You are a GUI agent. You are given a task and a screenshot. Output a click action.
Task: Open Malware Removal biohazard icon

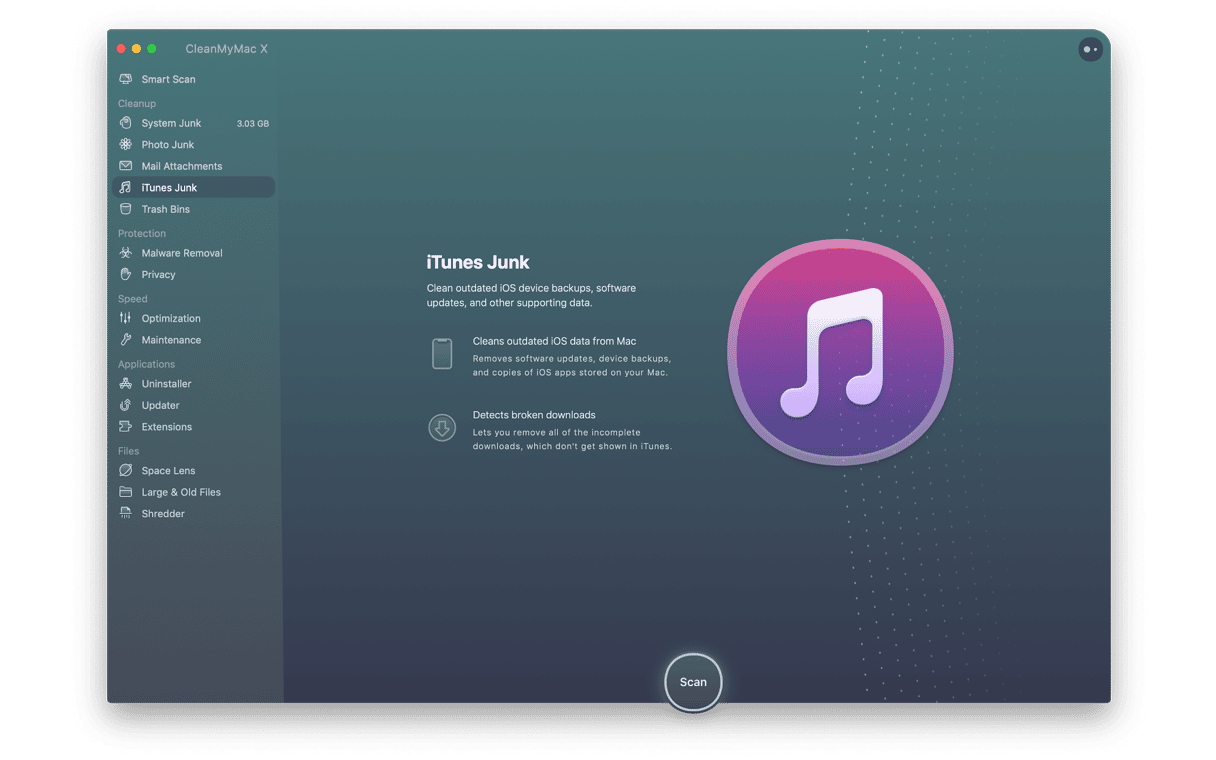125,253
